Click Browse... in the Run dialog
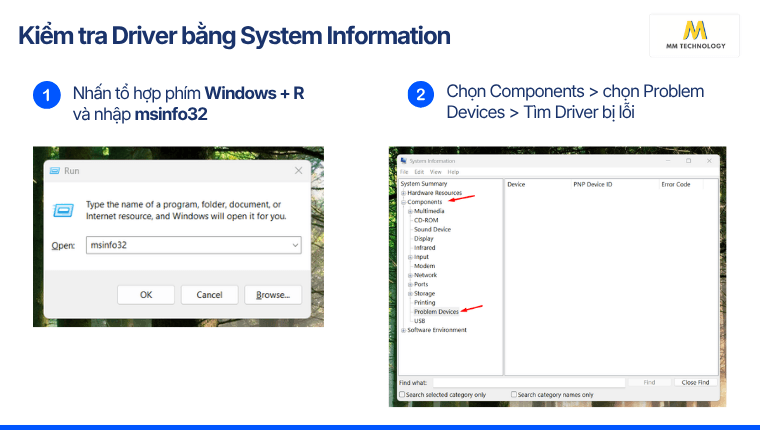Image resolution: width=760 pixels, height=430 pixels. tap(273, 295)
